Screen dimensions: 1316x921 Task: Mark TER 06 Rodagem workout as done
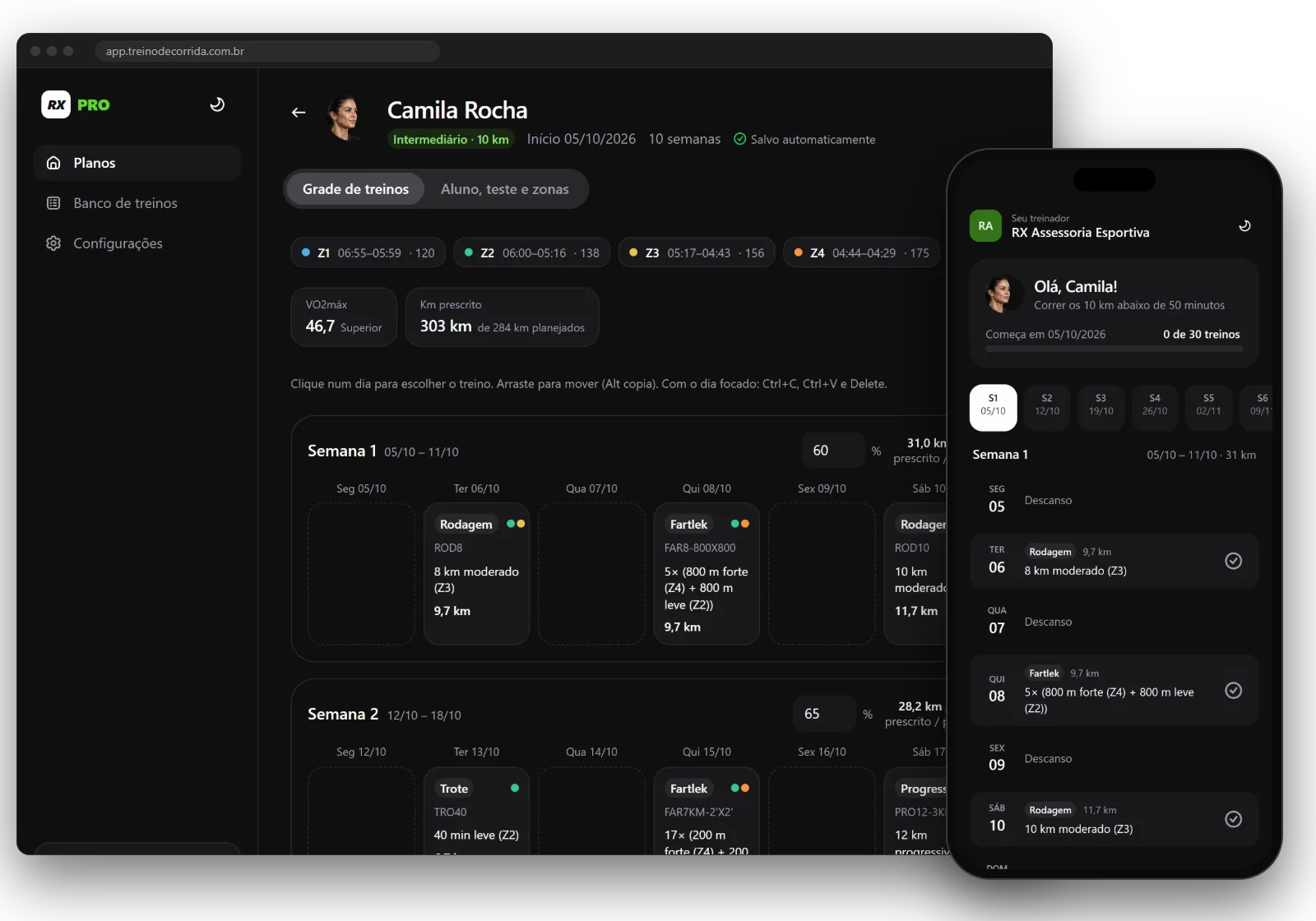point(1234,561)
